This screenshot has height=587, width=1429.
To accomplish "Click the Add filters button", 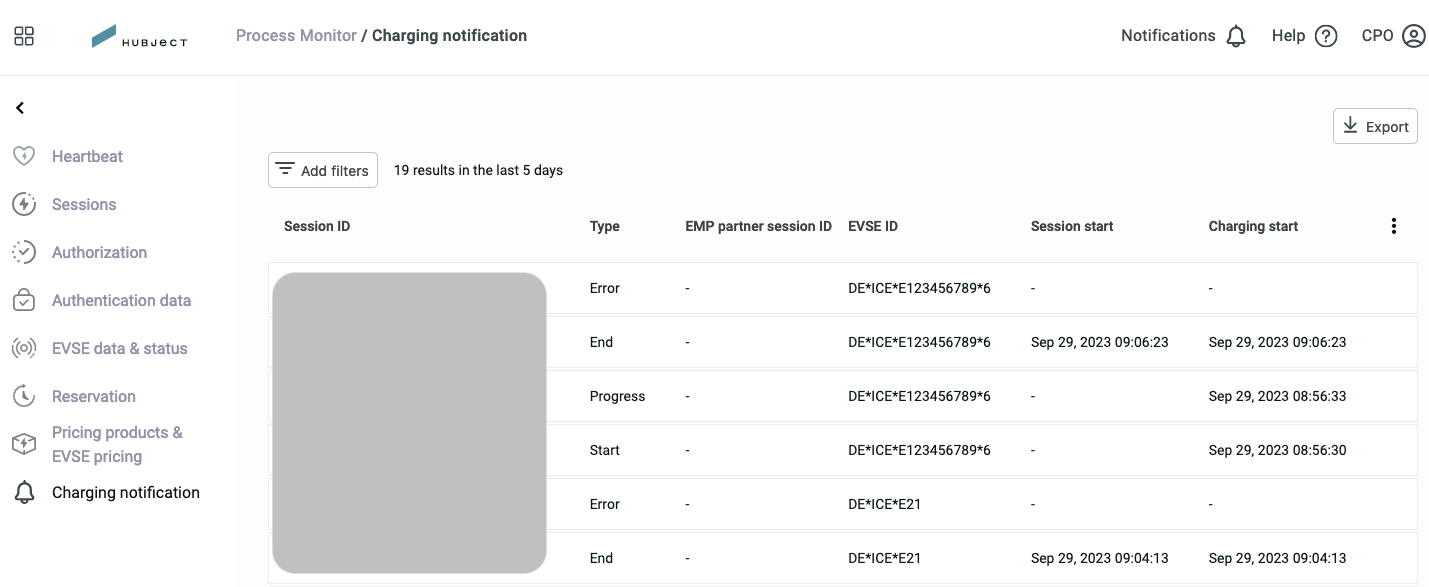I will [x=323, y=170].
